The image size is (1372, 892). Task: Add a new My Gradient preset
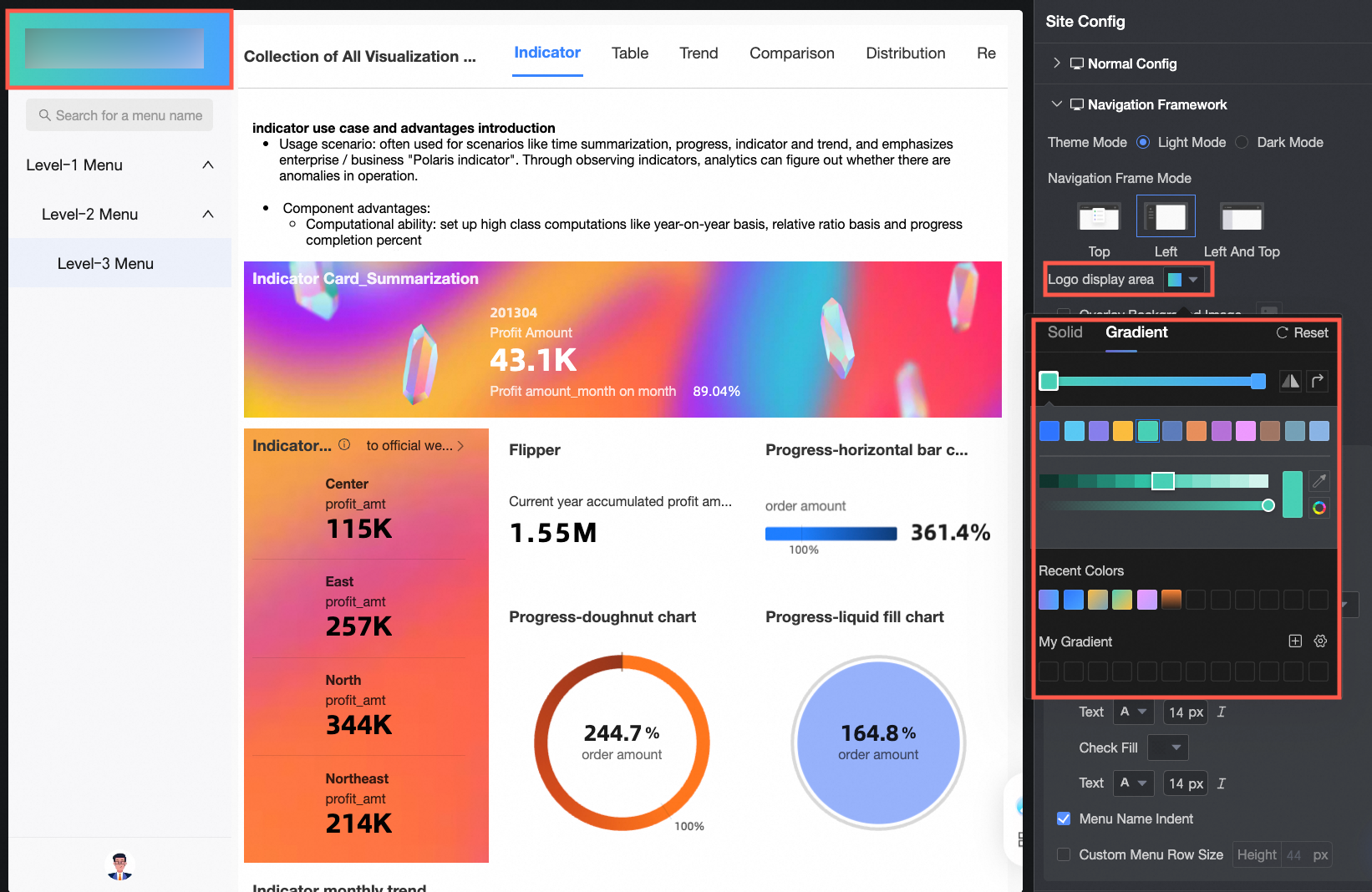[1295, 641]
